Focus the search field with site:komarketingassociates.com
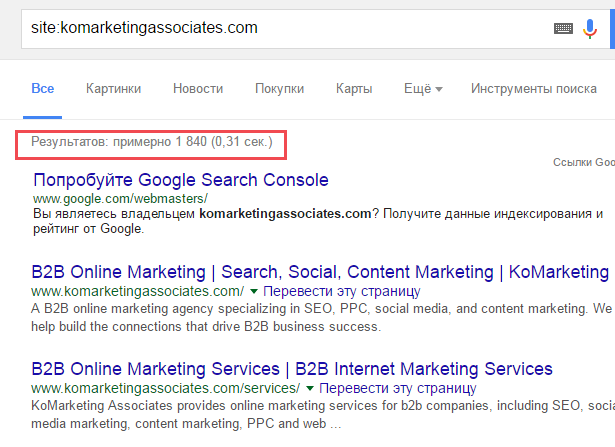Viewport: 615px width, 447px height. 280,28
